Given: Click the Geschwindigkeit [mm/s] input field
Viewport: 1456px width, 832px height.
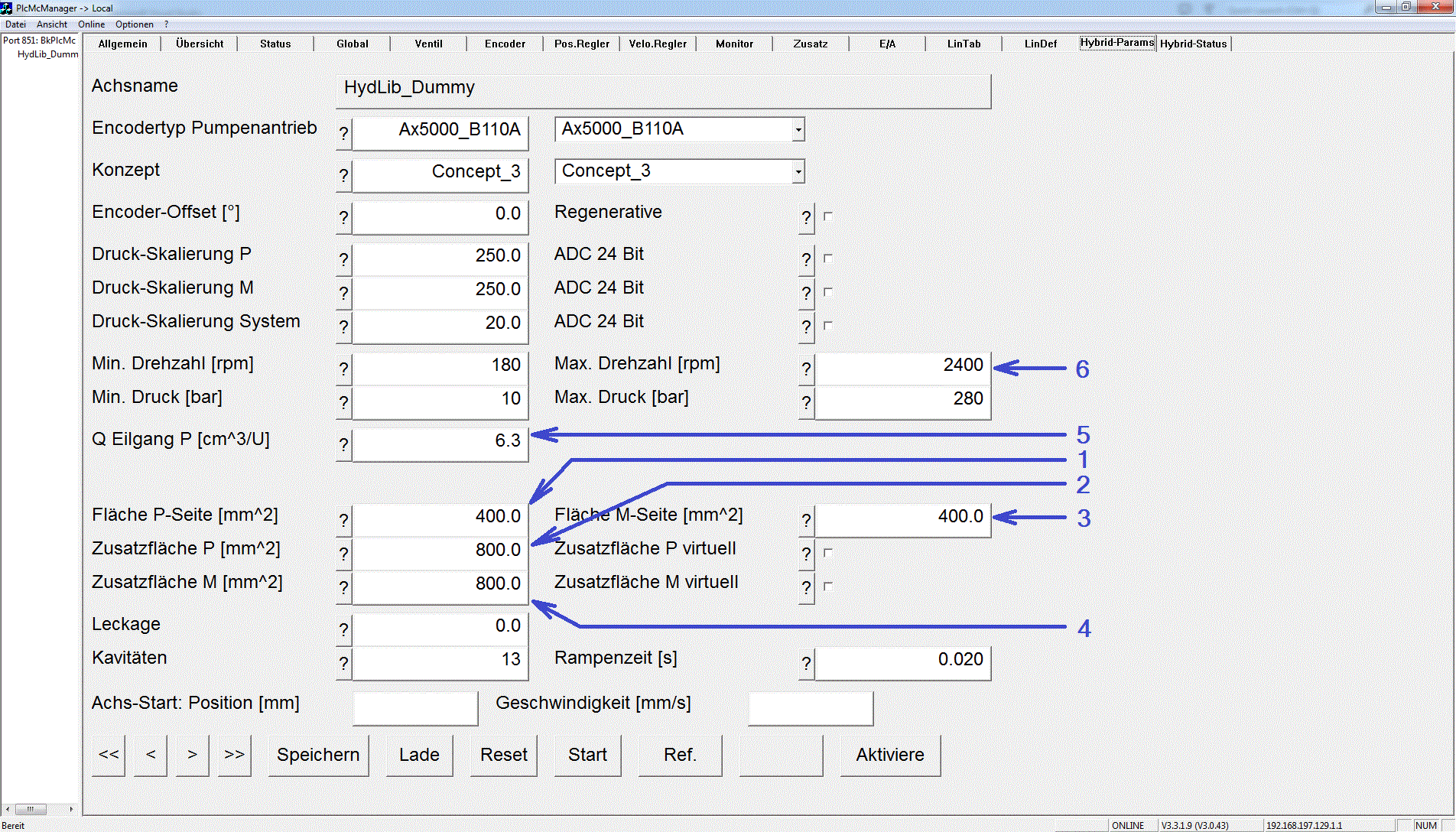Looking at the screenshot, I should pos(811,709).
